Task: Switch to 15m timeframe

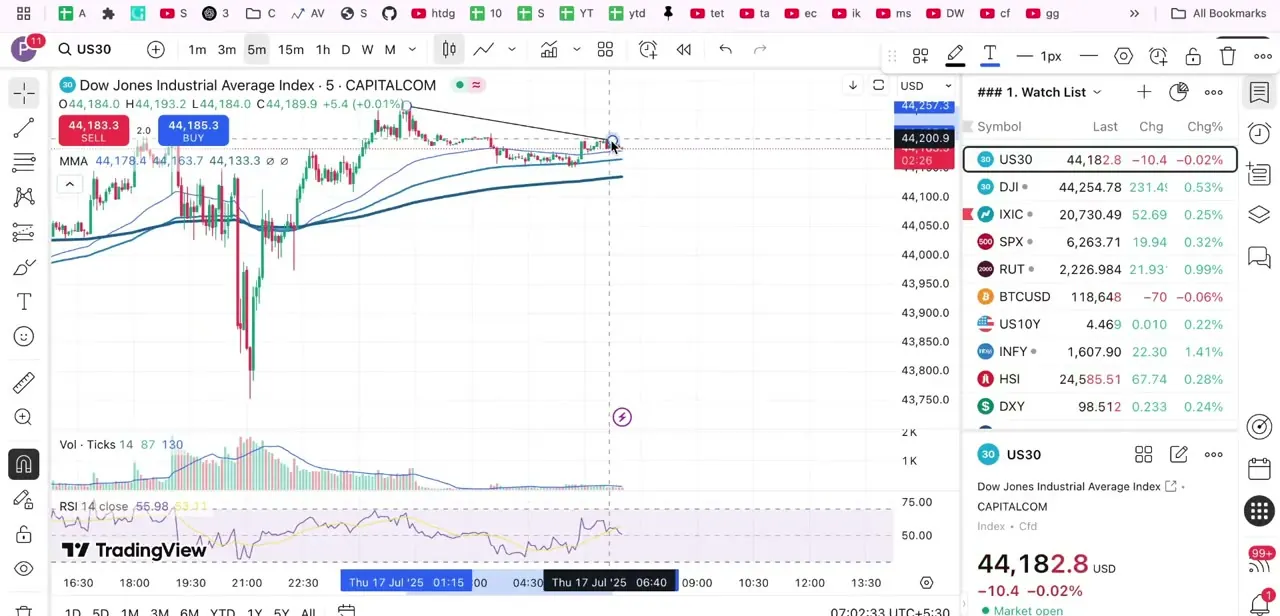Action: pos(291,50)
